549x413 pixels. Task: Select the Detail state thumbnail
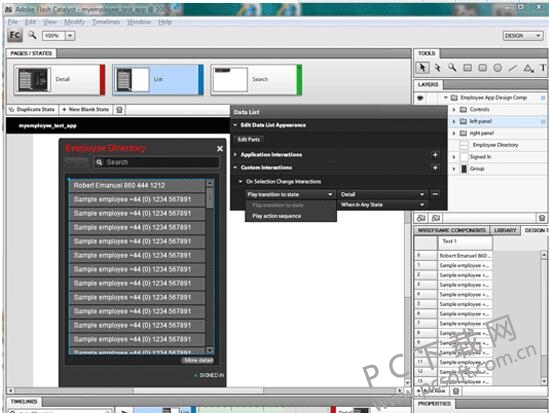[x=59, y=80]
